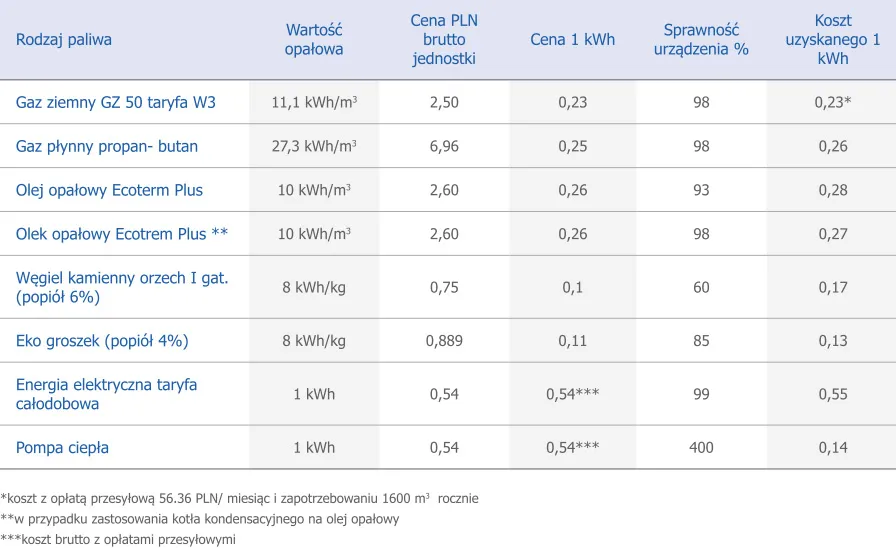Select the Cena 1 kWh column header
The image size is (896, 548).
(572, 40)
